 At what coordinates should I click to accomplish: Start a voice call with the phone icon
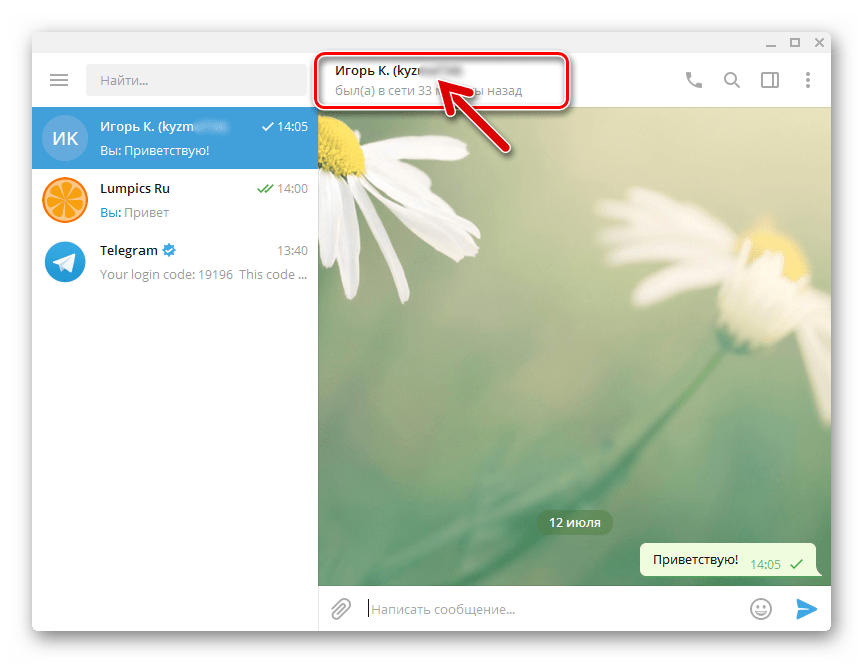coord(693,80)
